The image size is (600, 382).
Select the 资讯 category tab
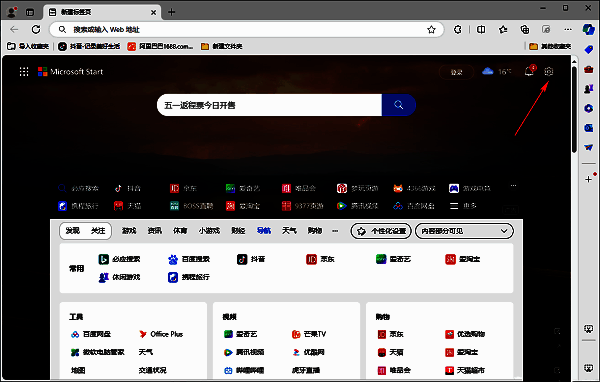pos(155,231)
